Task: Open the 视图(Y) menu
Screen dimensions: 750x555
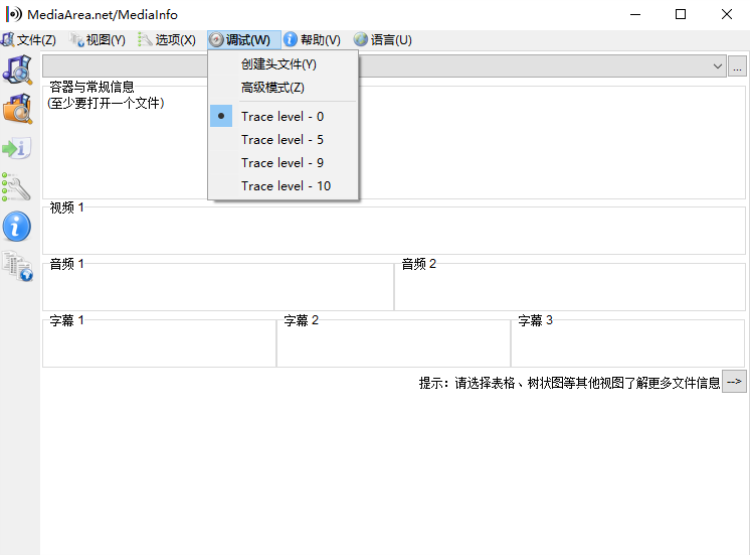Action: pyautogui.click(x=97, y=40)
